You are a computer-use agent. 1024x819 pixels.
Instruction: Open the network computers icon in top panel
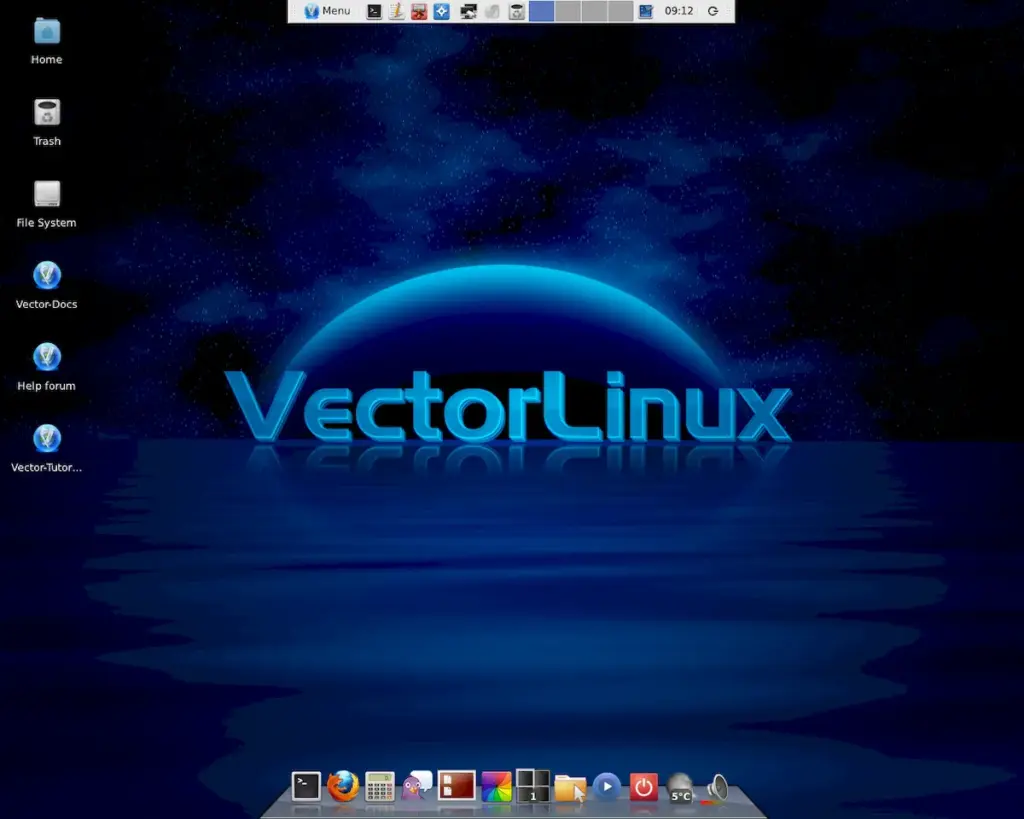click(468, 11)
